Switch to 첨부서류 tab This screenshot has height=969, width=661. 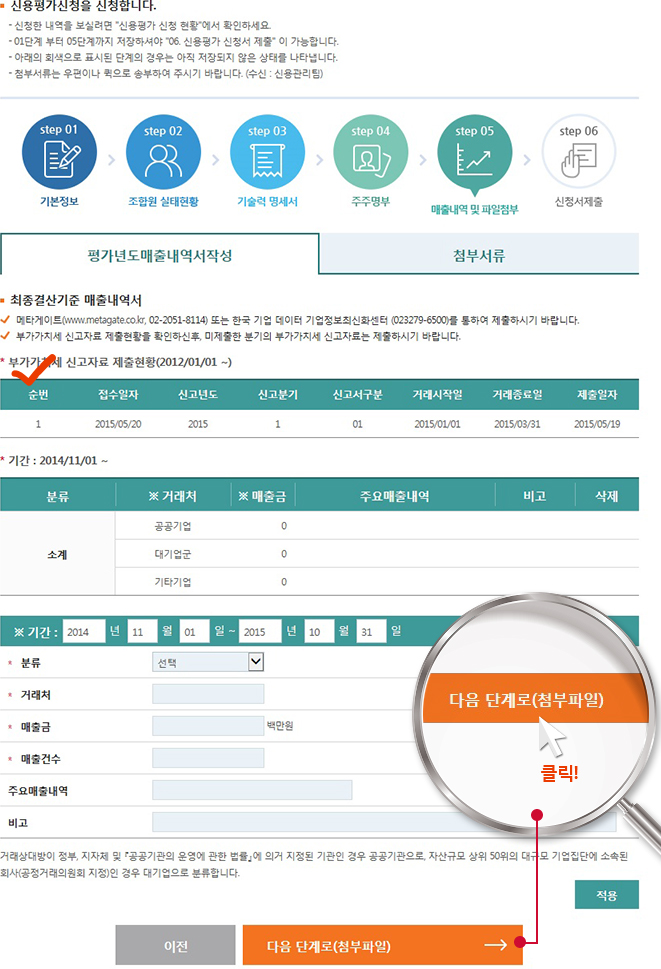(x=479, y=255)
